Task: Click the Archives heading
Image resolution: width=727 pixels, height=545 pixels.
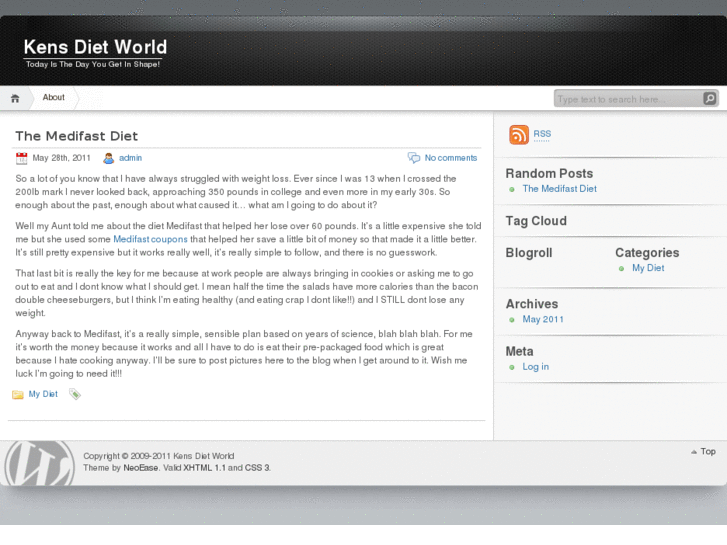Action: click(x=532, y=304)
